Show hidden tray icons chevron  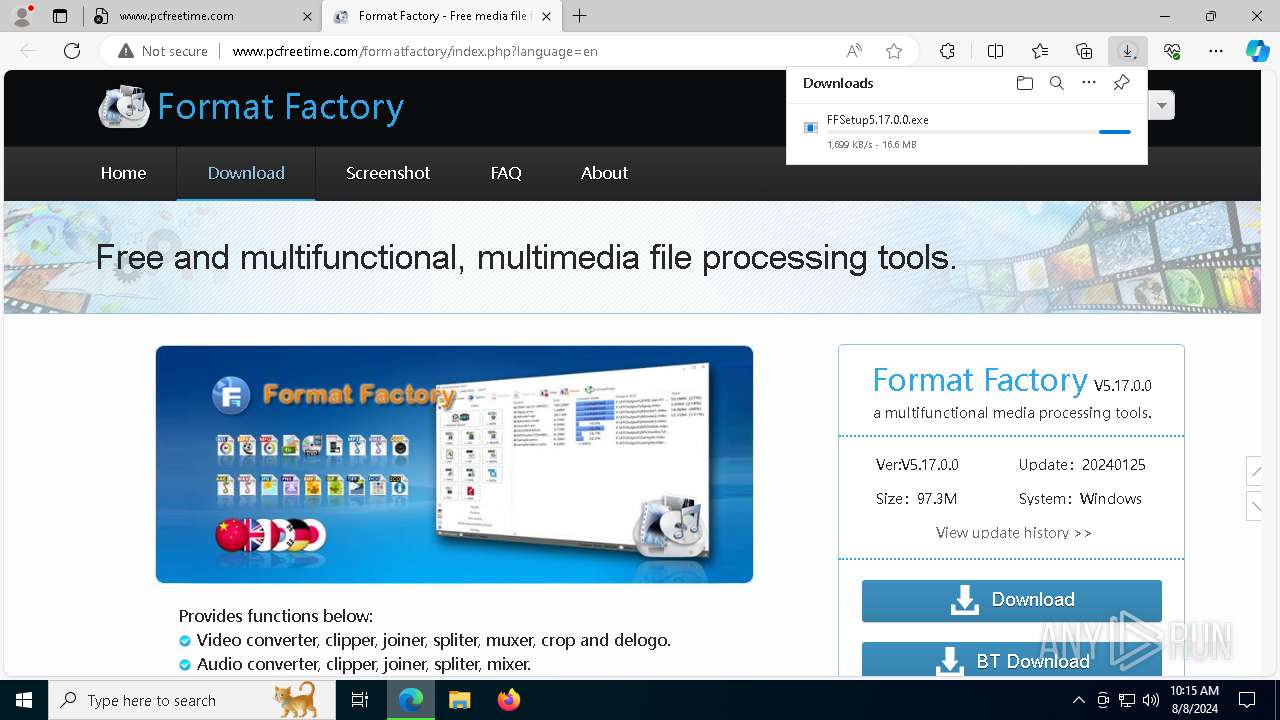pyautogui.click(x=1078, y=700)
